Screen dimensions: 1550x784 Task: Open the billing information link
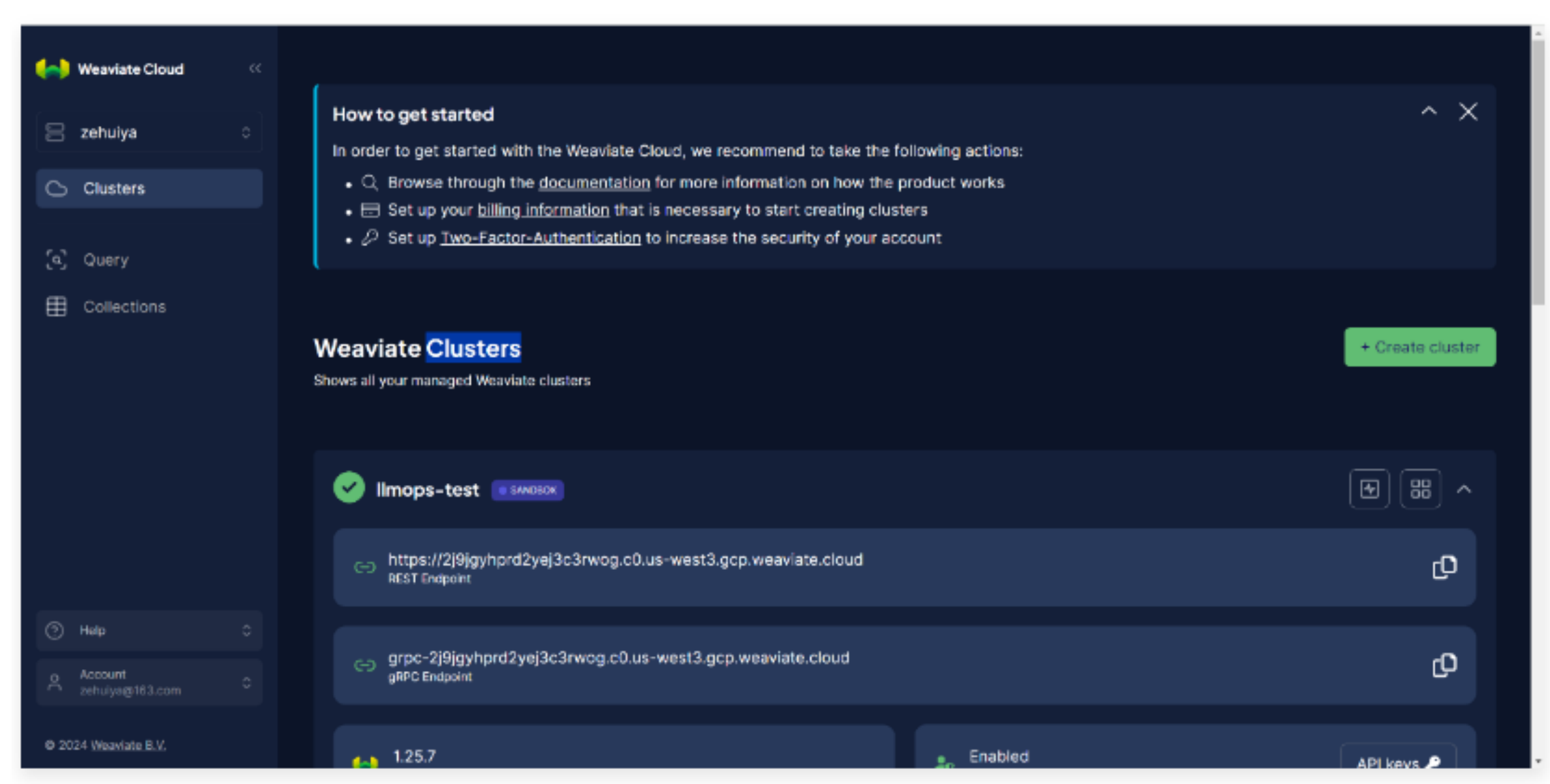pos(543,210)
